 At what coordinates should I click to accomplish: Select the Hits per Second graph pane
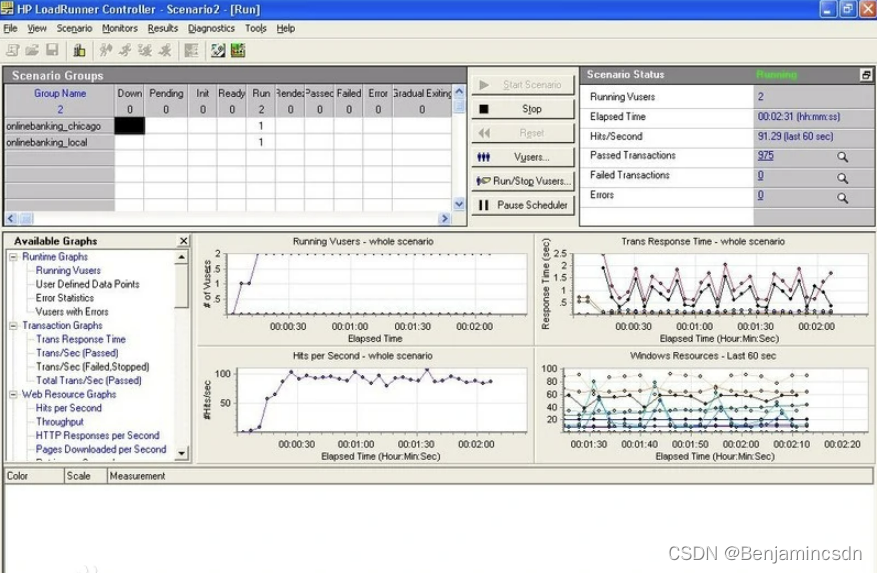pyautogui.click(x=365, y=406)
